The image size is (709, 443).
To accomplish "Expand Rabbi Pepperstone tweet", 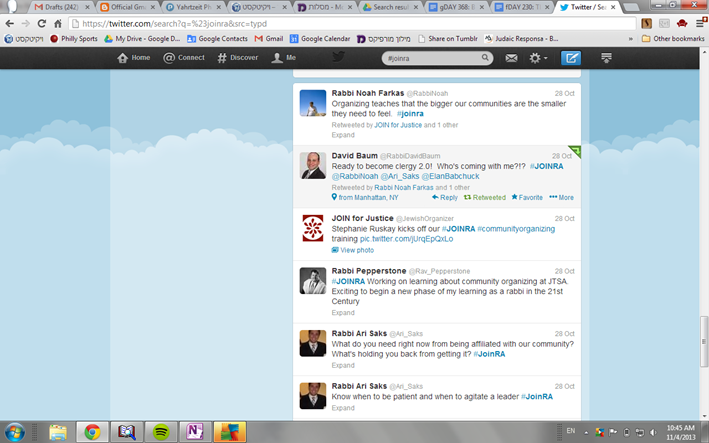I will 343,313.
